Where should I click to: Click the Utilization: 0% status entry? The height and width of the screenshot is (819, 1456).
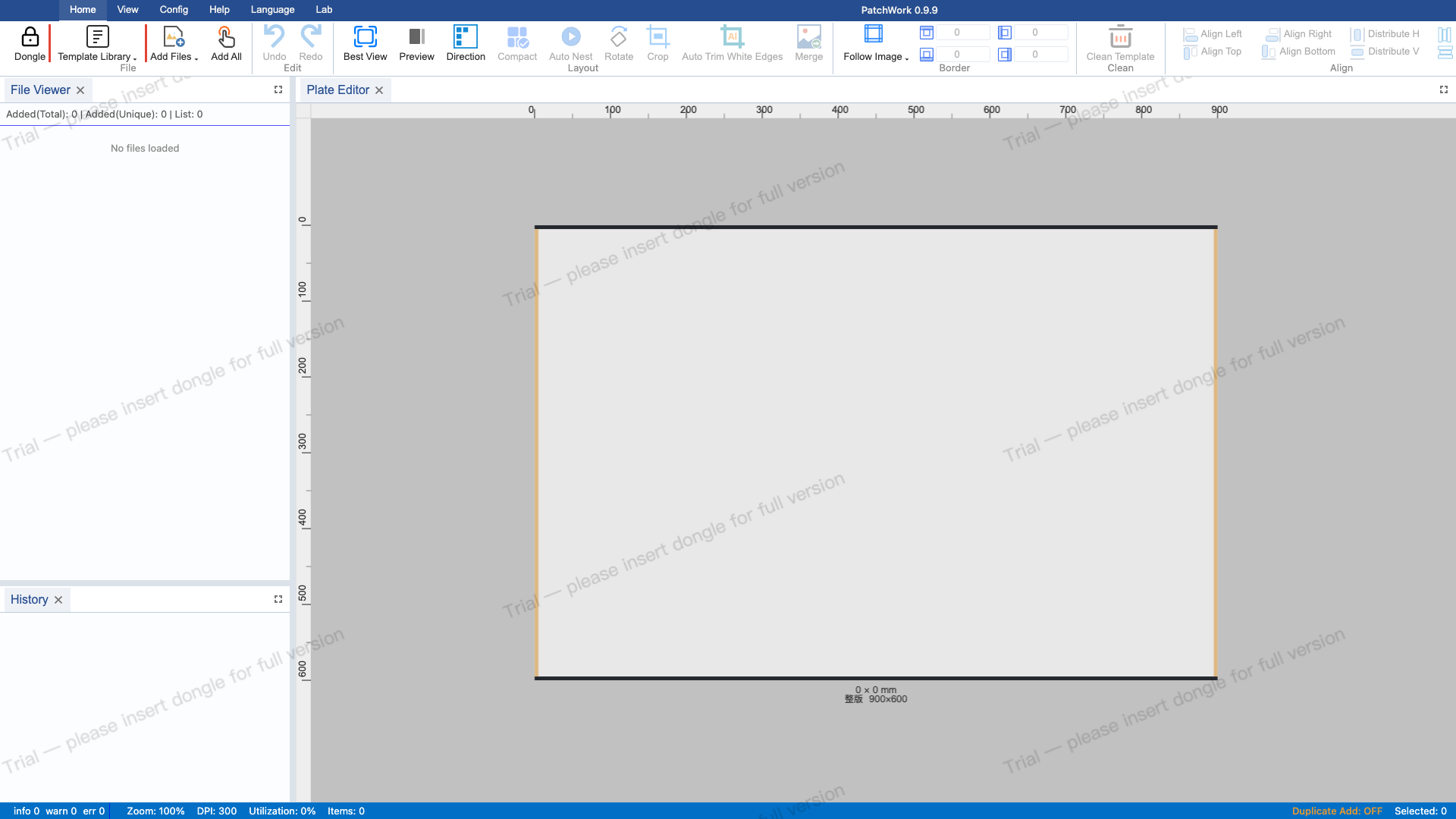pyautogui.click(x=282, y=811)
